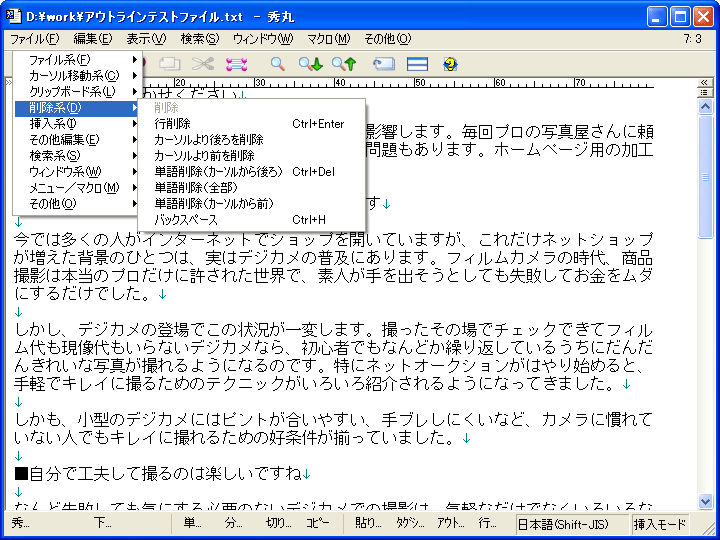Click the vertical scrollbar thumb
720x540 pixels.
click(x=705, y=177)
